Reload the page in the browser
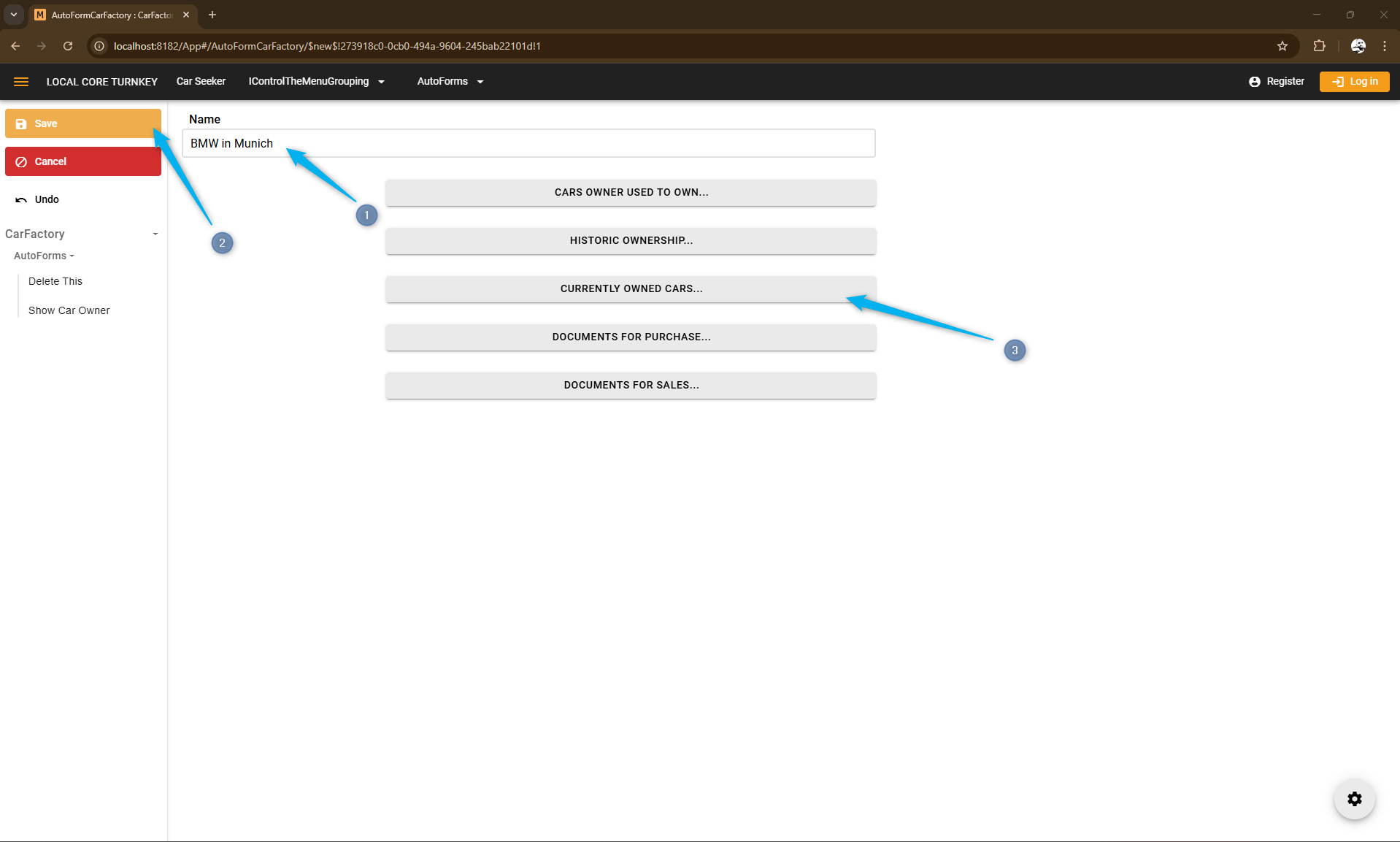 click(68, 46)
